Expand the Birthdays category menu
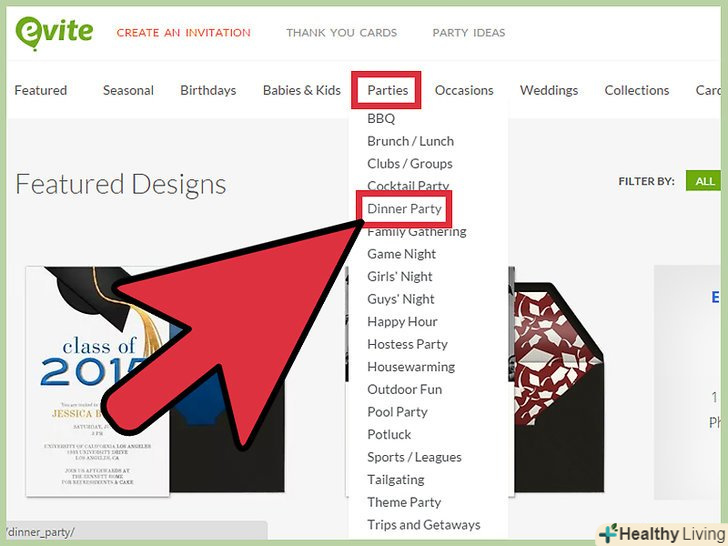 coord(208,90)
